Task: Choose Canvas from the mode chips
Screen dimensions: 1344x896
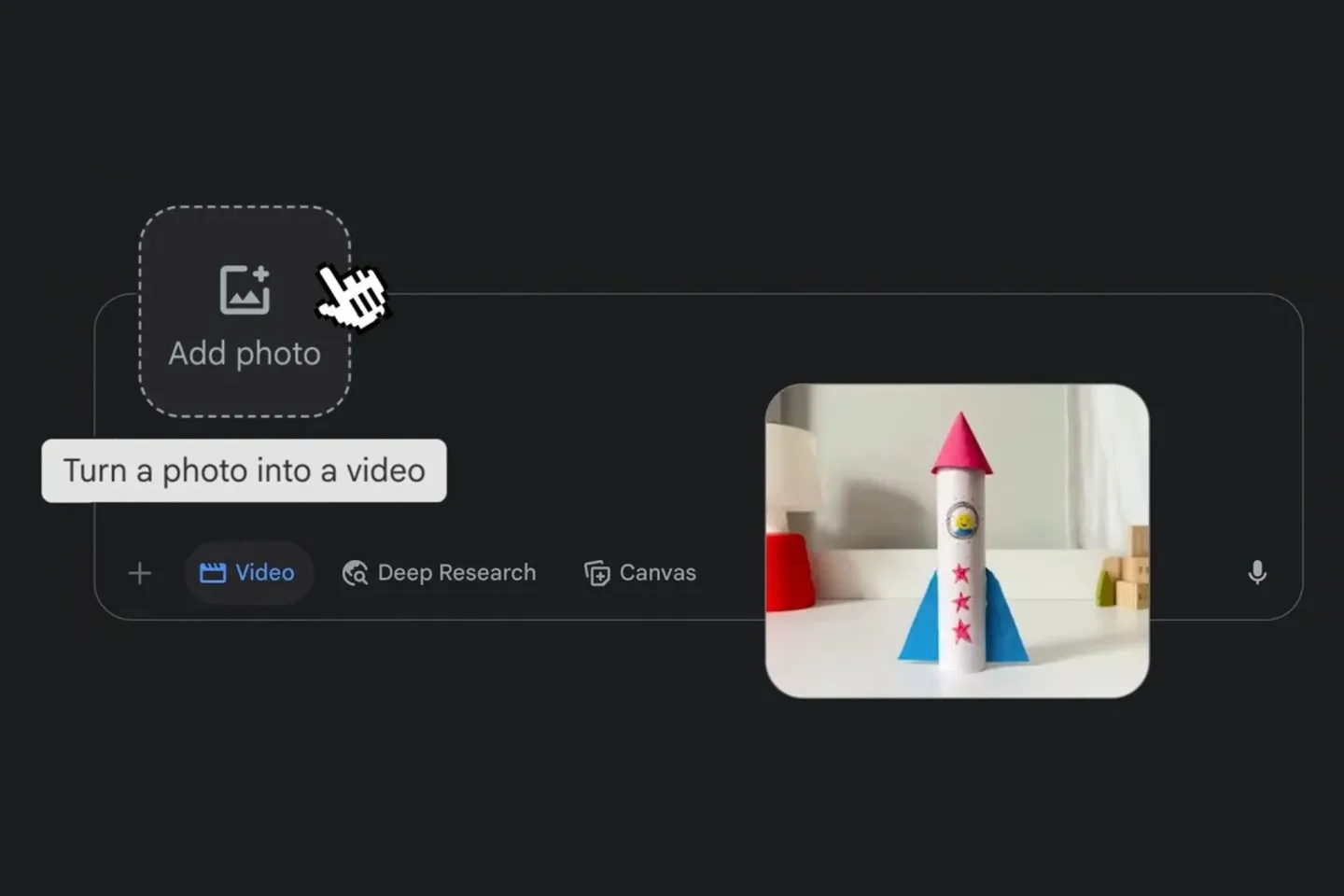Action: click(640, 572)
